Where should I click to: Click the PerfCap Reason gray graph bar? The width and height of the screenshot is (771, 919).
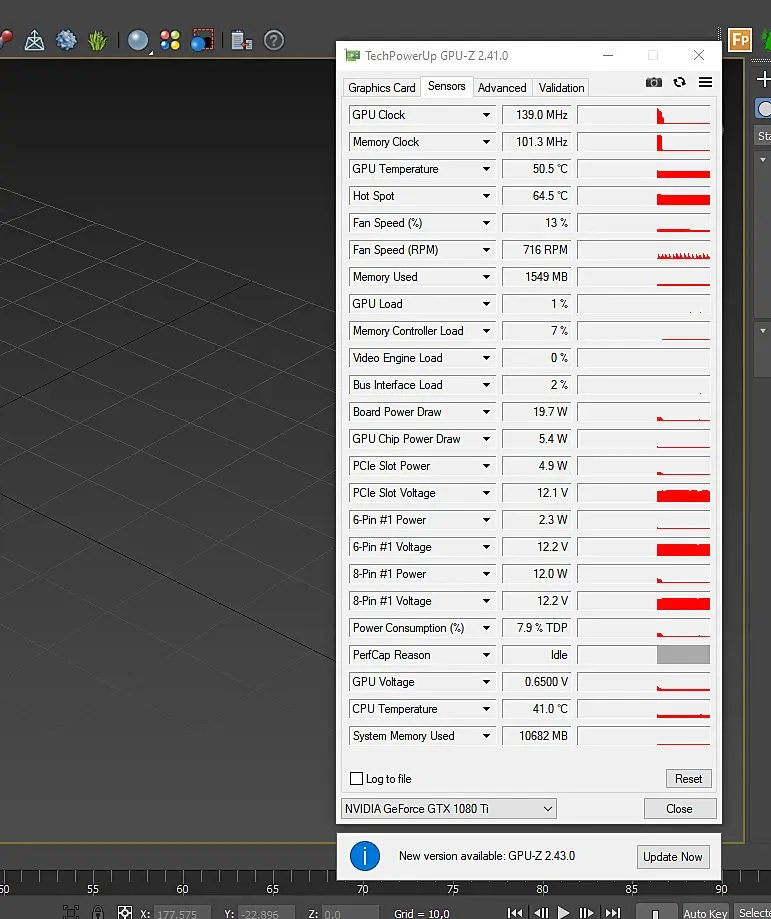(x=683, y=655)
